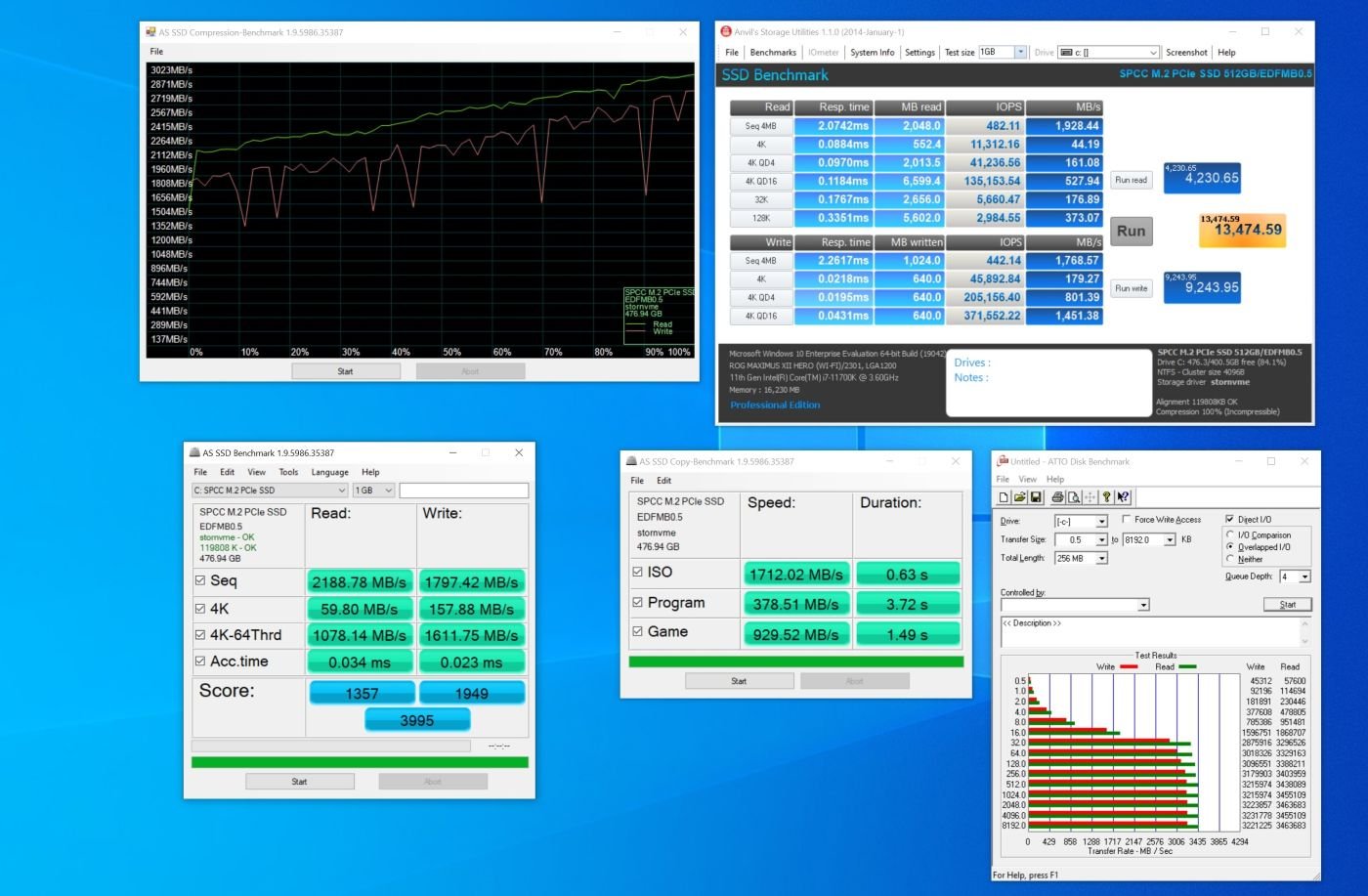Click Start in the Compression-Benchmark window

tap(346, 371)
